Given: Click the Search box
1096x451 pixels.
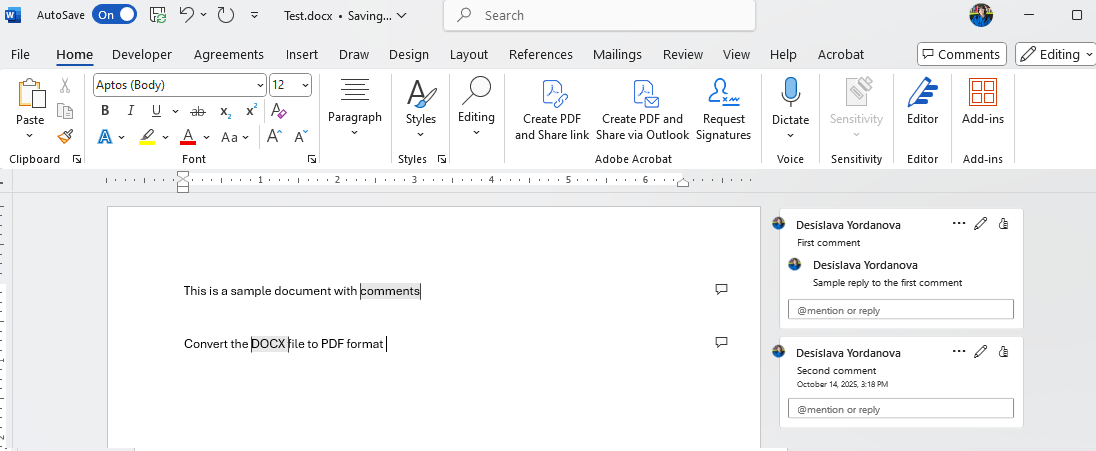Looking at the screenshot, I should (x=599, y=15).
